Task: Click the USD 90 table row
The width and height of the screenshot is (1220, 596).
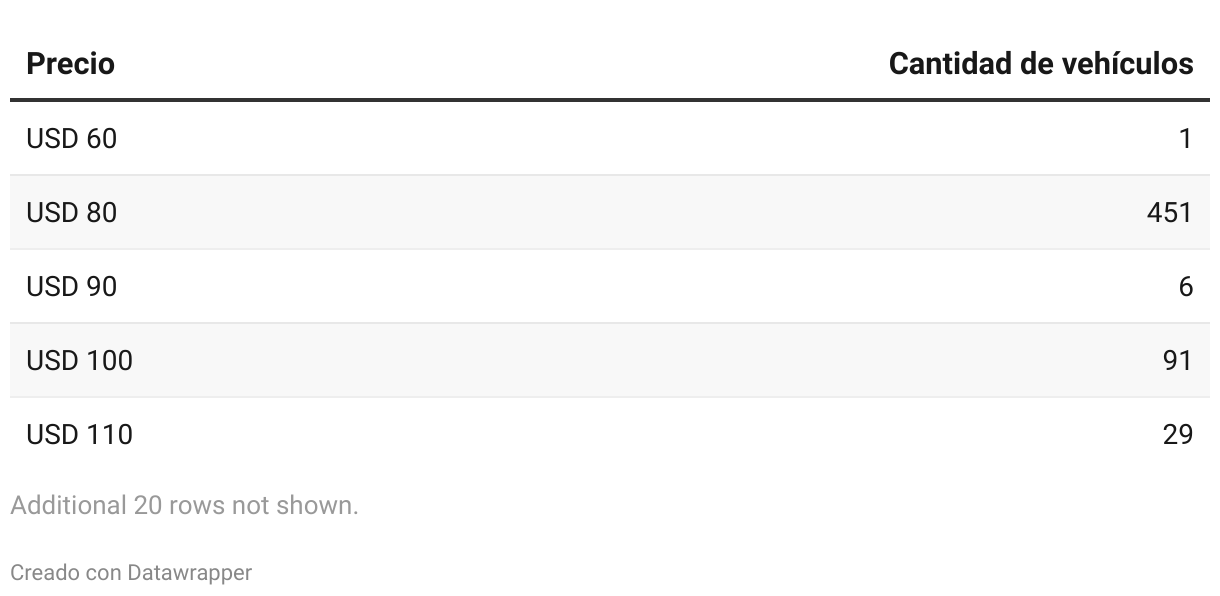Action: (x=610, y=287)
